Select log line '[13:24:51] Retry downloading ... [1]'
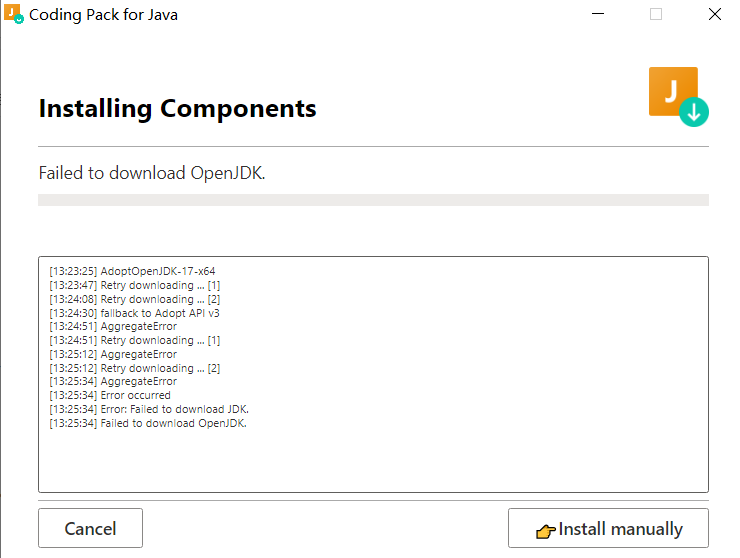 coord(135,340)
